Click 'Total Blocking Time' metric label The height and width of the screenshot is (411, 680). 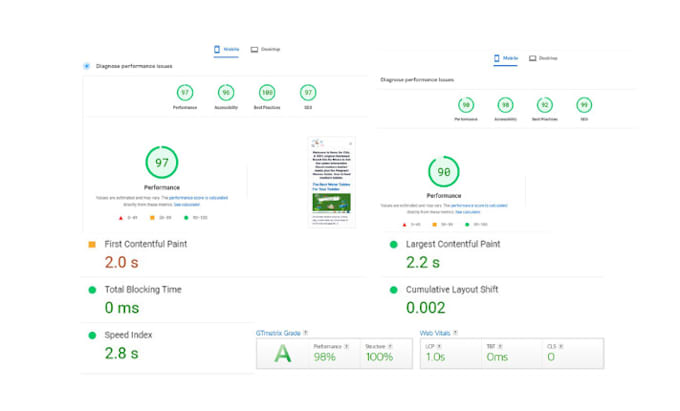[x=143, y=290]
